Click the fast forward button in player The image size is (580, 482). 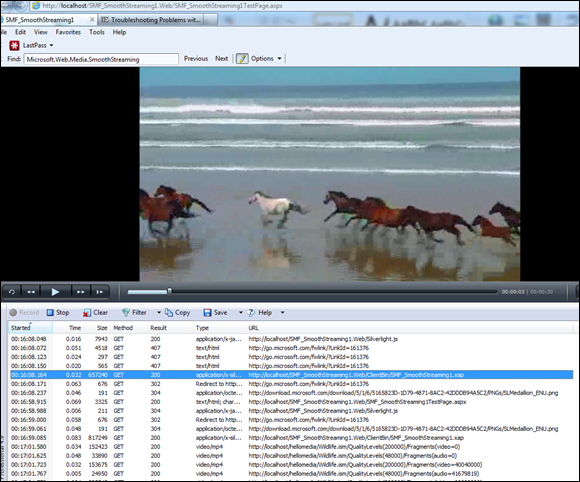[x=80, y=292]
